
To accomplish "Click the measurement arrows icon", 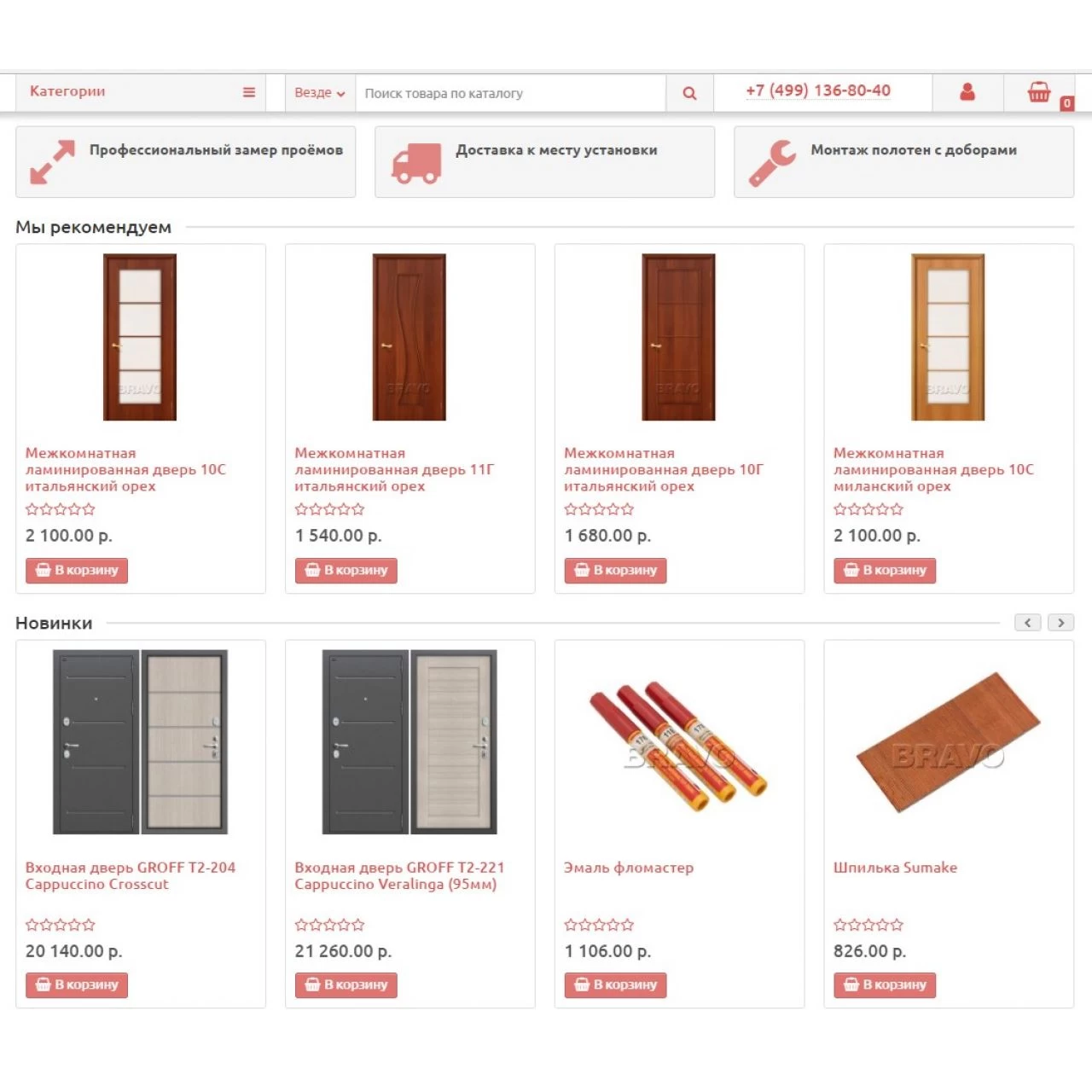I will tap(53, 162).
